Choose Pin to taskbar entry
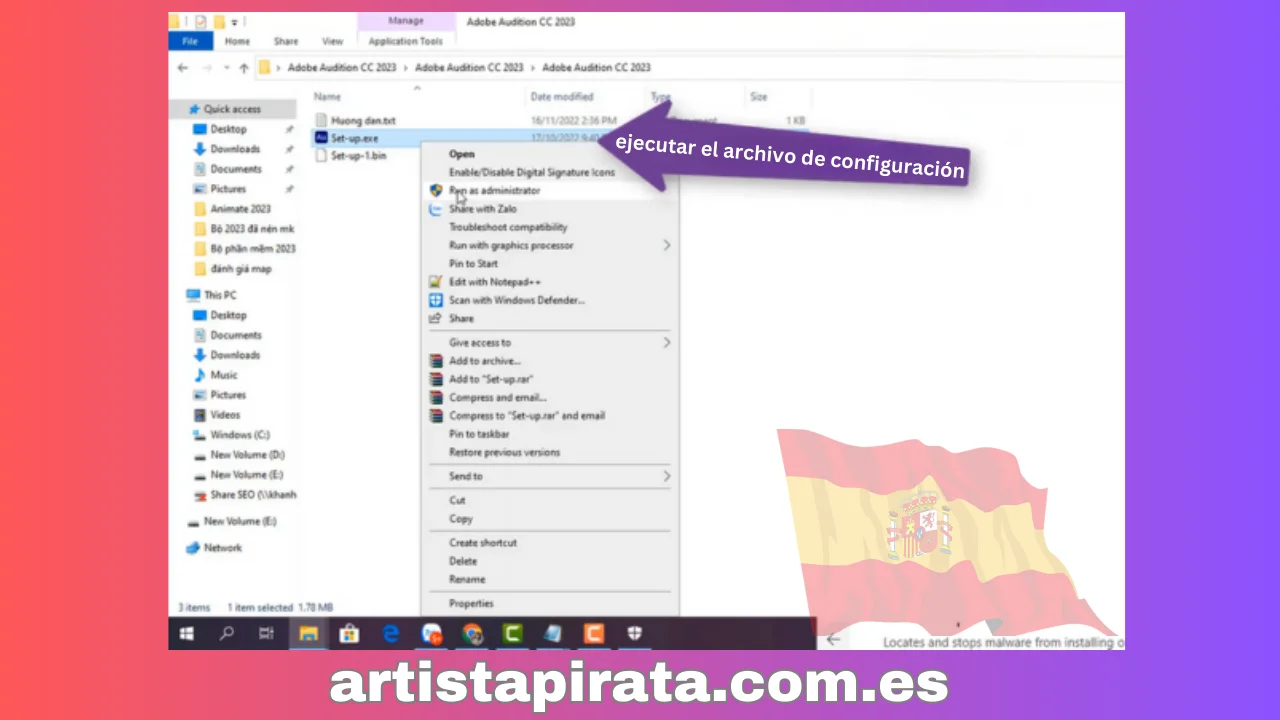Image resolution: width=1280 pixels, height=720 pixels. [x=479, y=434]
